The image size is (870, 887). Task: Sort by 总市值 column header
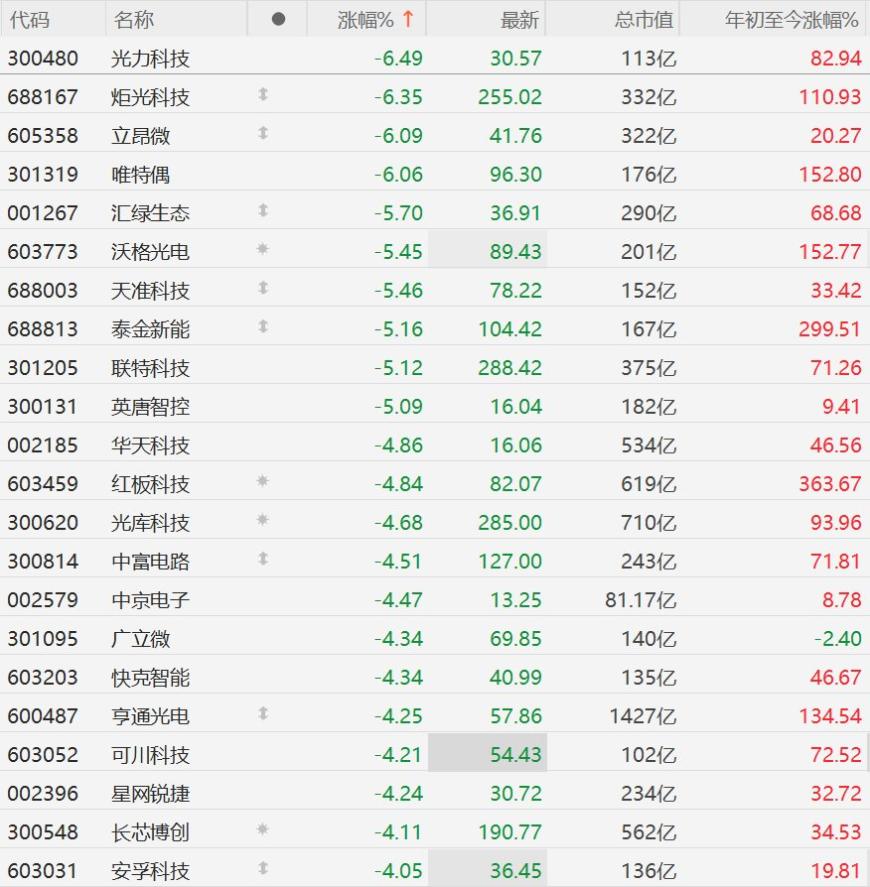point(644,20)
